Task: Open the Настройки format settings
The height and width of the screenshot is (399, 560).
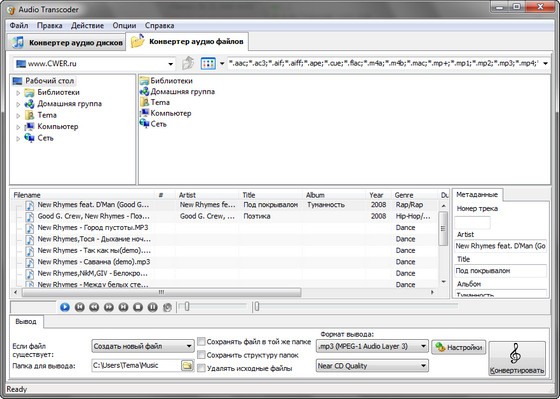Action: pyautogui.click(x=459, y=347)
